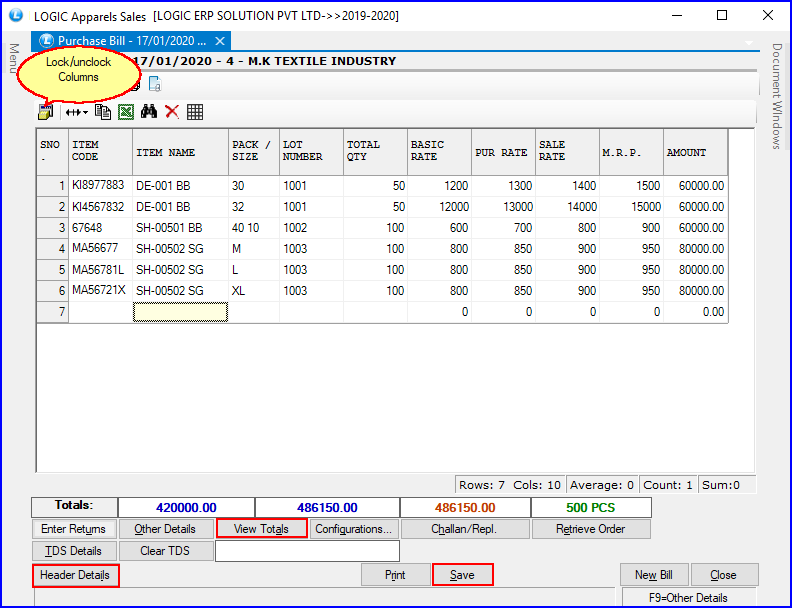Click the binoculars find icon
The image size is (792, 608).
coord(148,112)
